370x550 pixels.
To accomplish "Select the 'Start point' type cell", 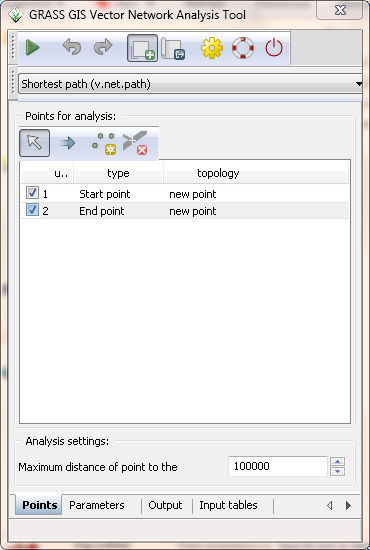I will 105,194.
